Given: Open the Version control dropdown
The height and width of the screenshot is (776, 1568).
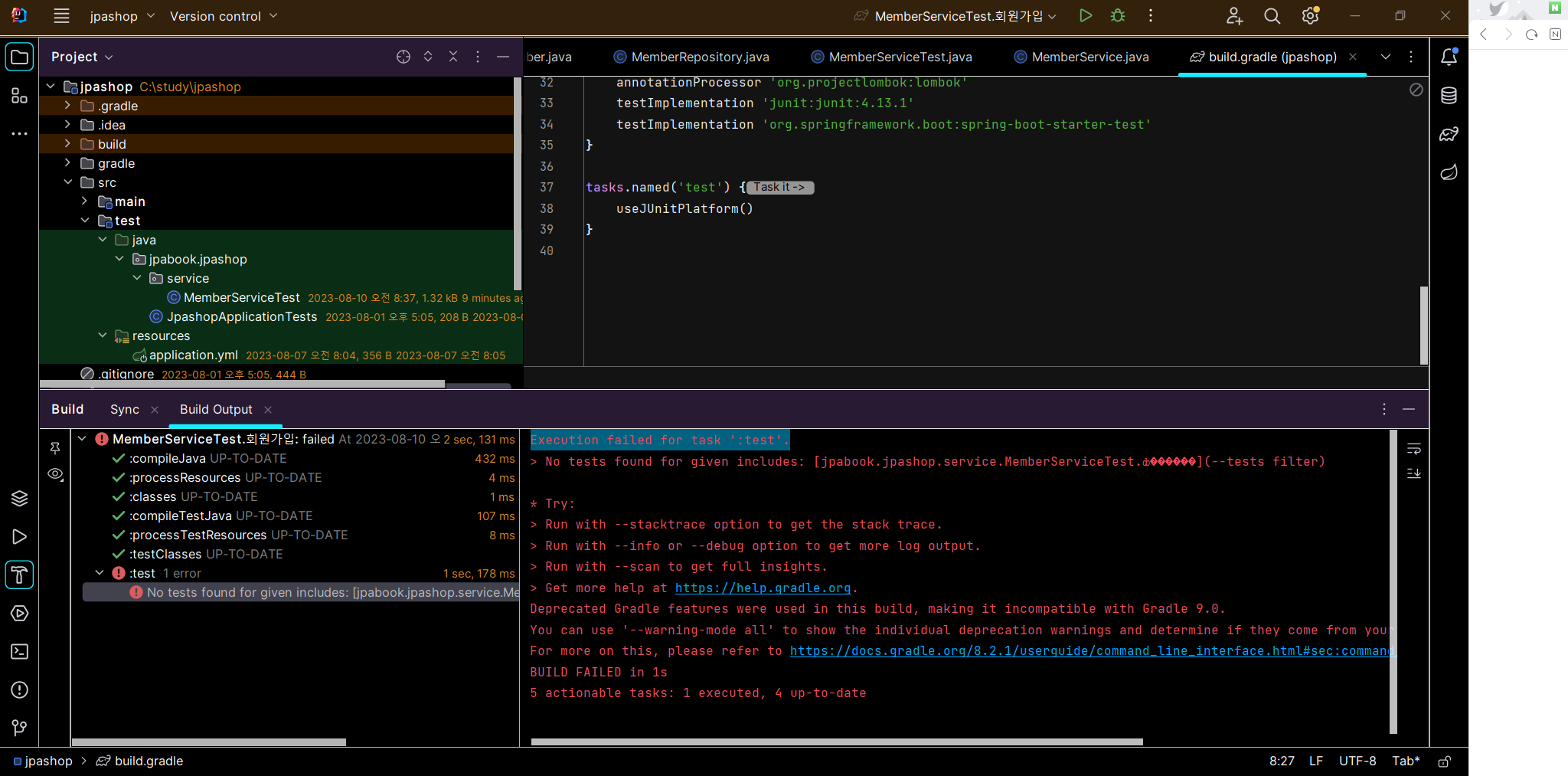Looking at the screenshot, I should [x=224, y=16].
